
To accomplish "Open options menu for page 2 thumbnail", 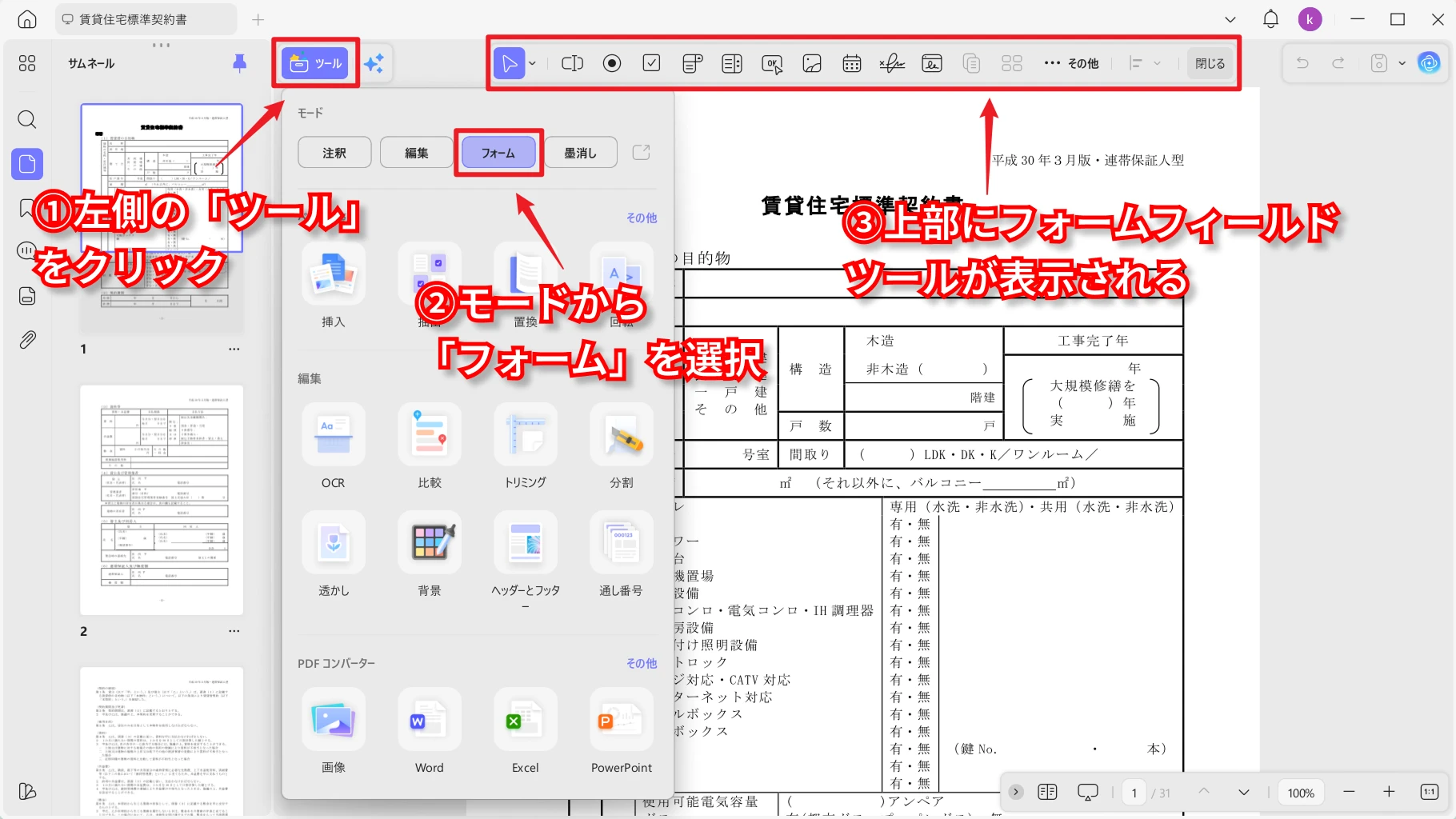I will click(x=234, y=631).
